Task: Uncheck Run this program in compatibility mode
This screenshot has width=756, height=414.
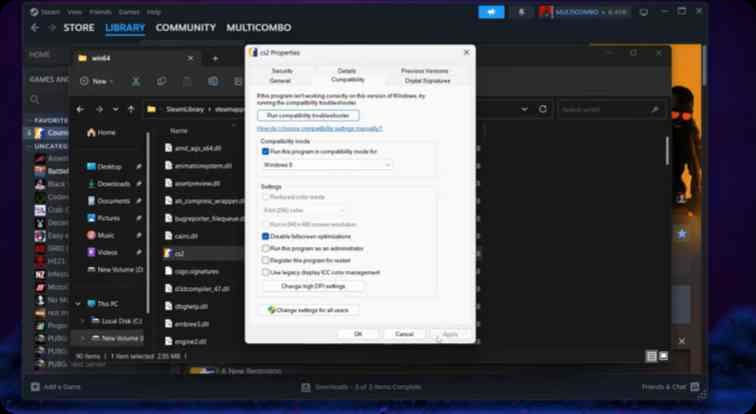Action: [265, 151]
